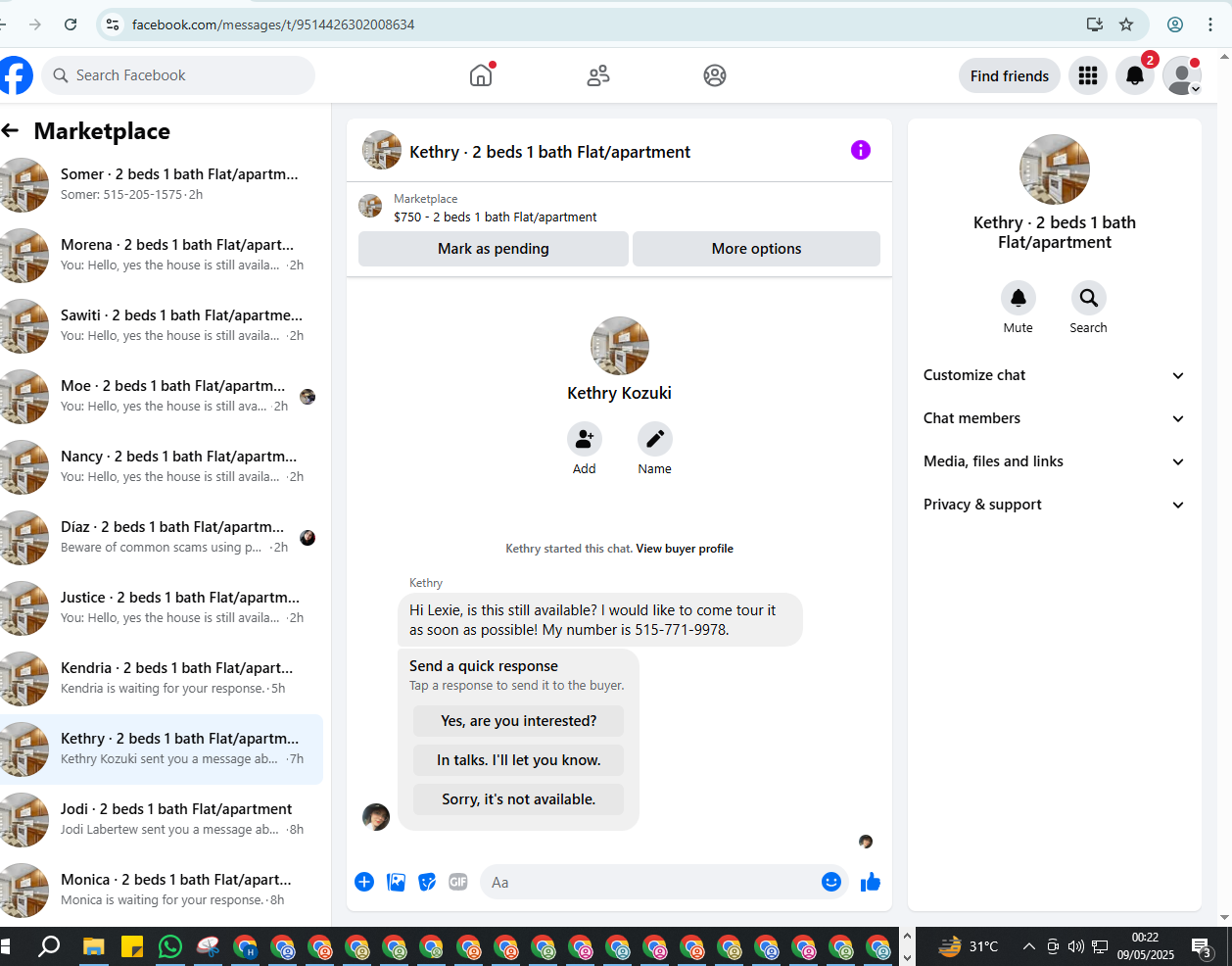The height and width of the screenshot is (966, 1232).
Task: Click Find friends button
Action: point(1010,75)
